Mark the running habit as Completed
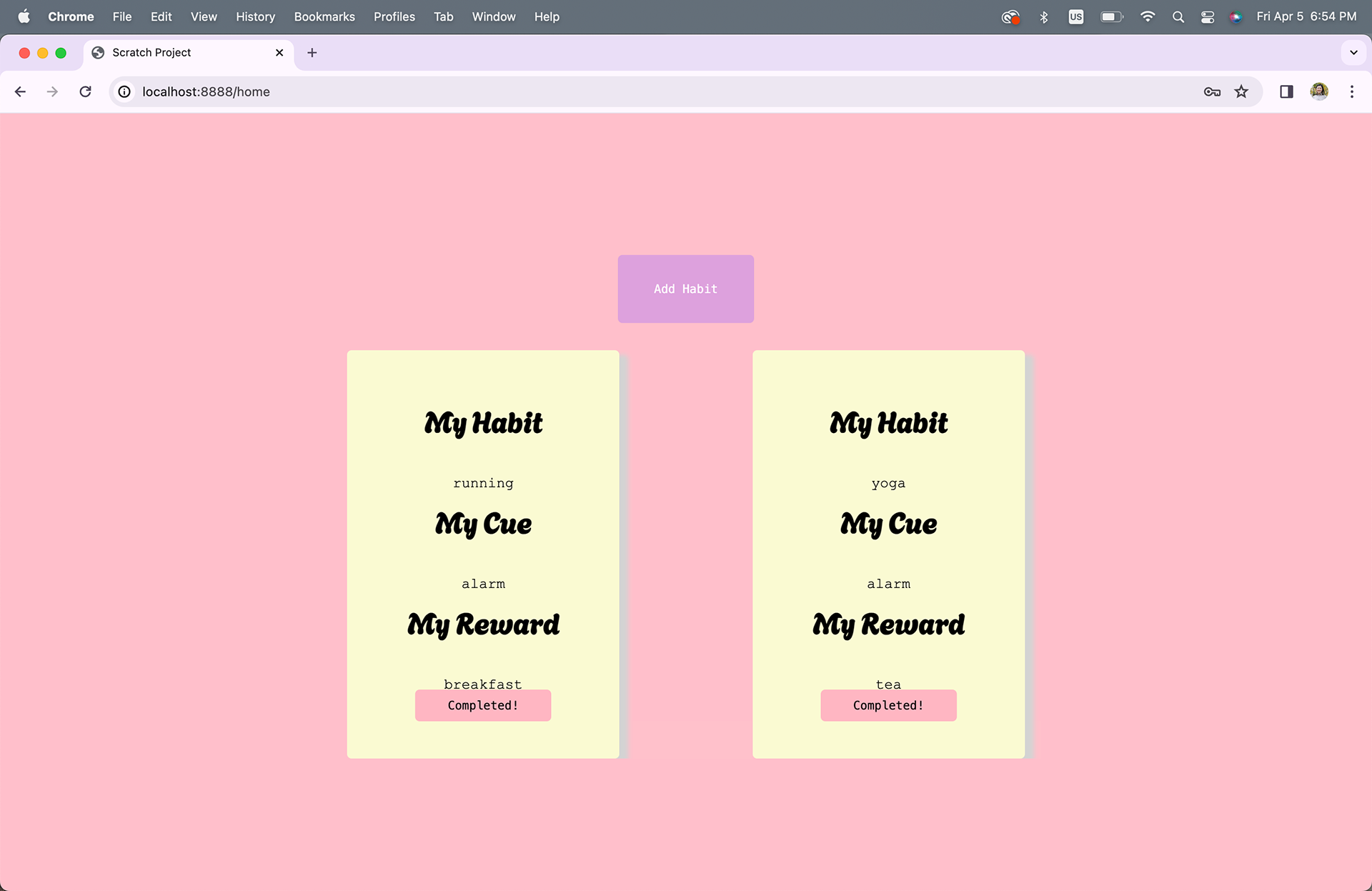 482,705
